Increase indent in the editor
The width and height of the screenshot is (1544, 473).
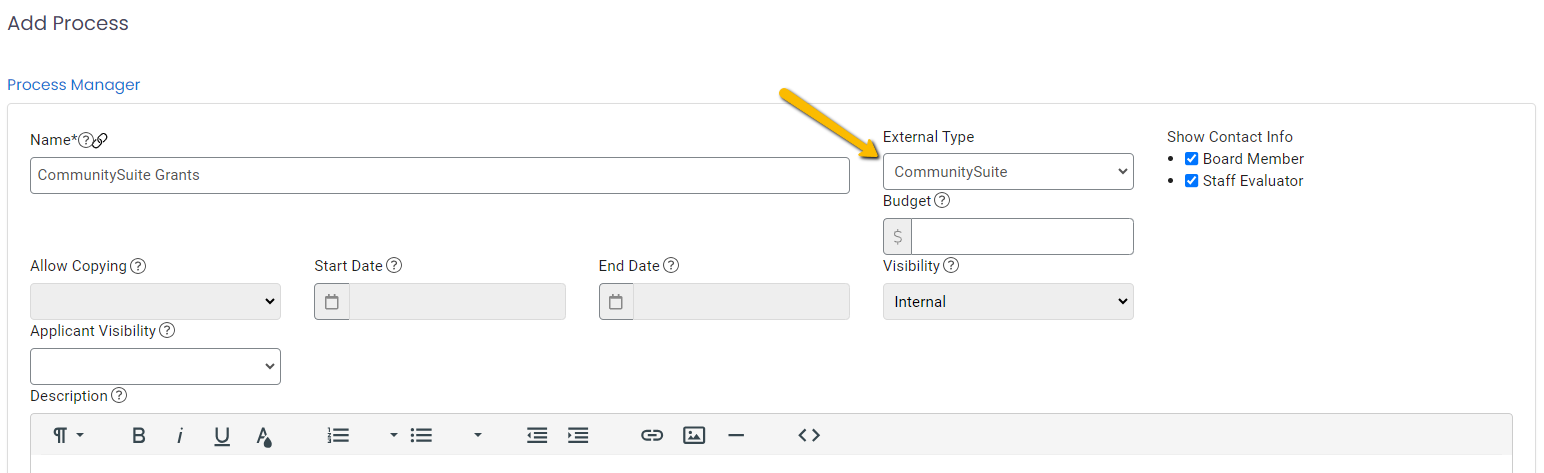(x=578, y=435)
